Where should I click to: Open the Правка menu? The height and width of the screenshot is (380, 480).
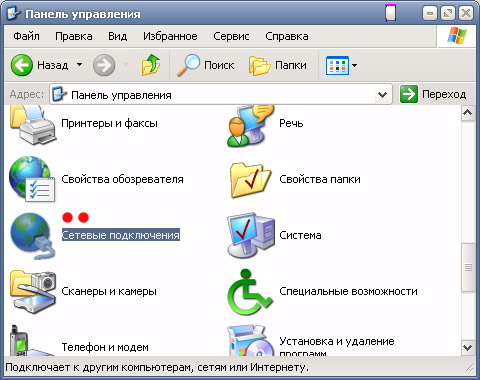pos(74,36)
